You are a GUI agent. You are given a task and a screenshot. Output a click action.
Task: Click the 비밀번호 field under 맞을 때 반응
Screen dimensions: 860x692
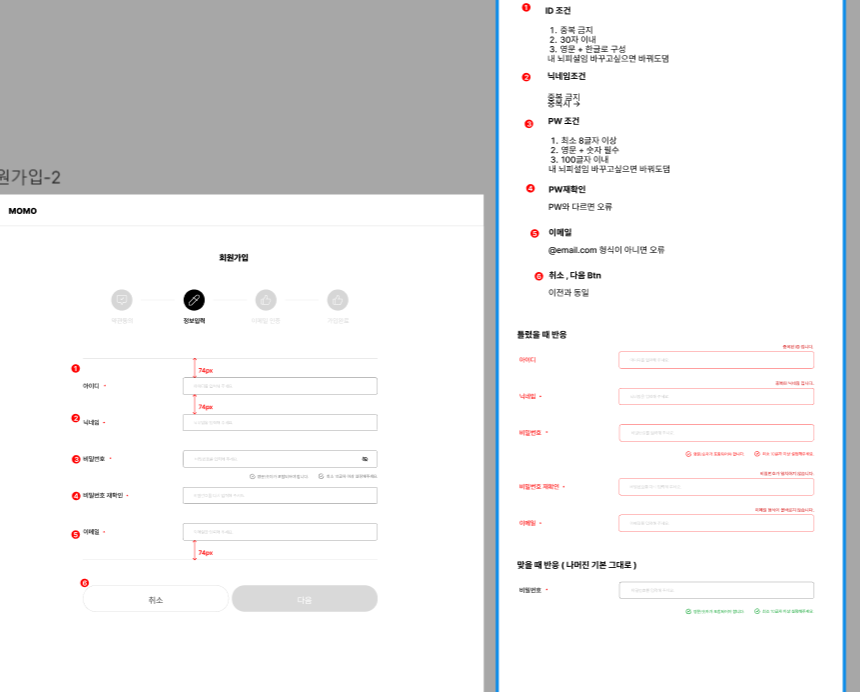coord(716,591)
